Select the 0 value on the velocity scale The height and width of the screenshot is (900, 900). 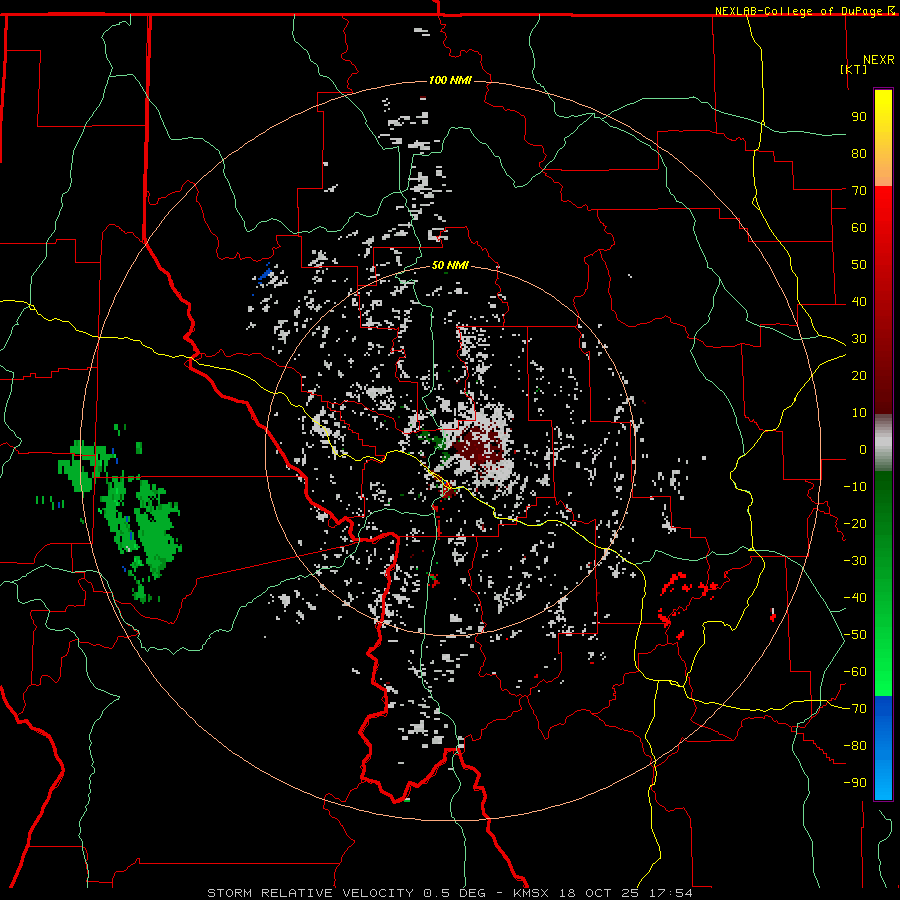click(x=863, y=449)
